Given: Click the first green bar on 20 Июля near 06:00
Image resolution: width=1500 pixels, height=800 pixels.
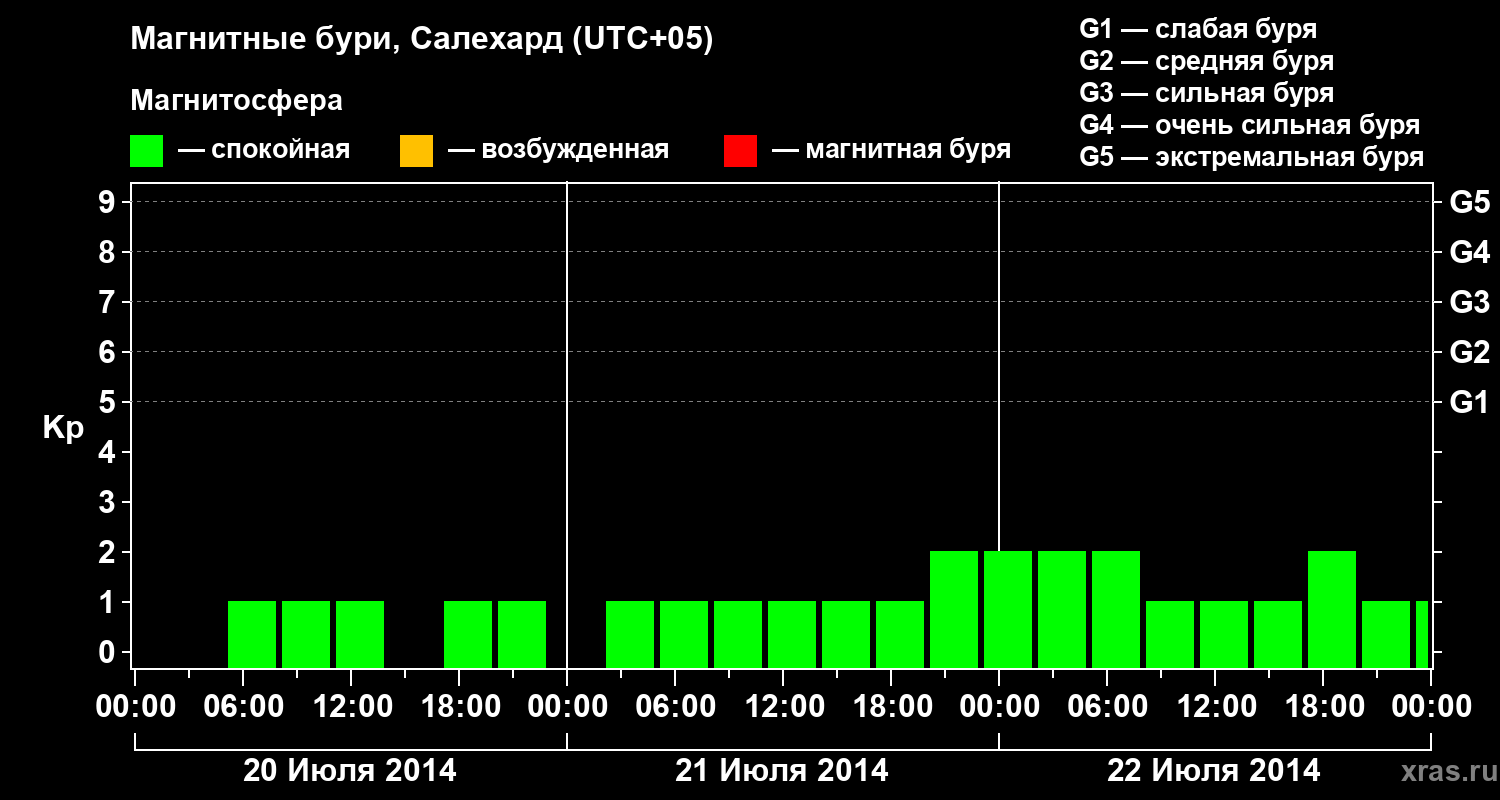Looking at the screenshot, I should click(252, 634).
